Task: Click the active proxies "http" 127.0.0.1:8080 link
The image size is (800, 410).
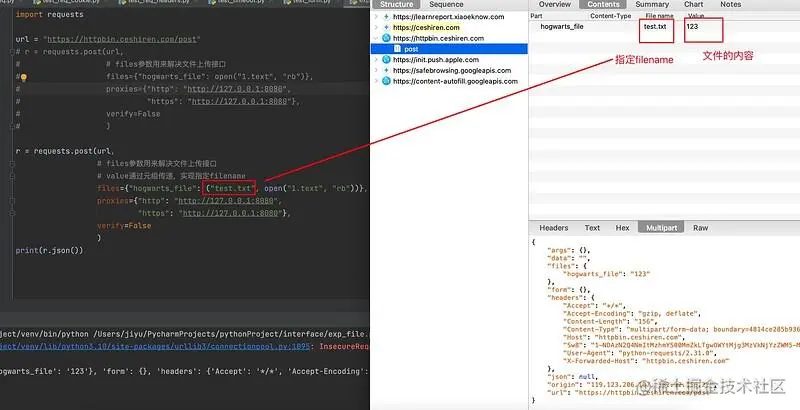Action: point(227,201)
